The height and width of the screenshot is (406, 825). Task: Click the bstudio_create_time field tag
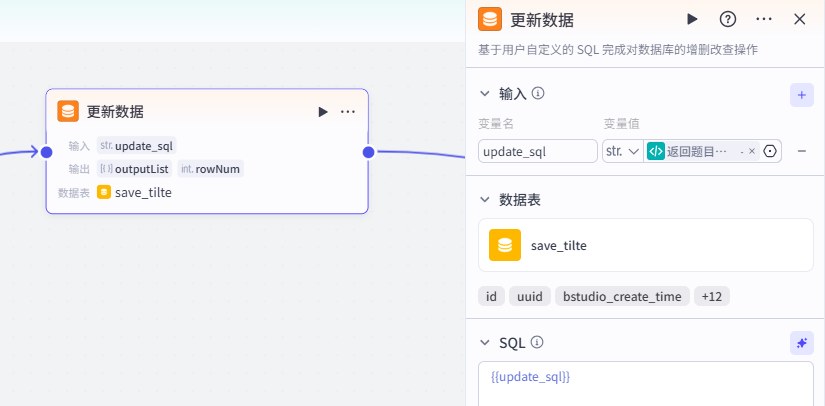[x=622, y=297]
